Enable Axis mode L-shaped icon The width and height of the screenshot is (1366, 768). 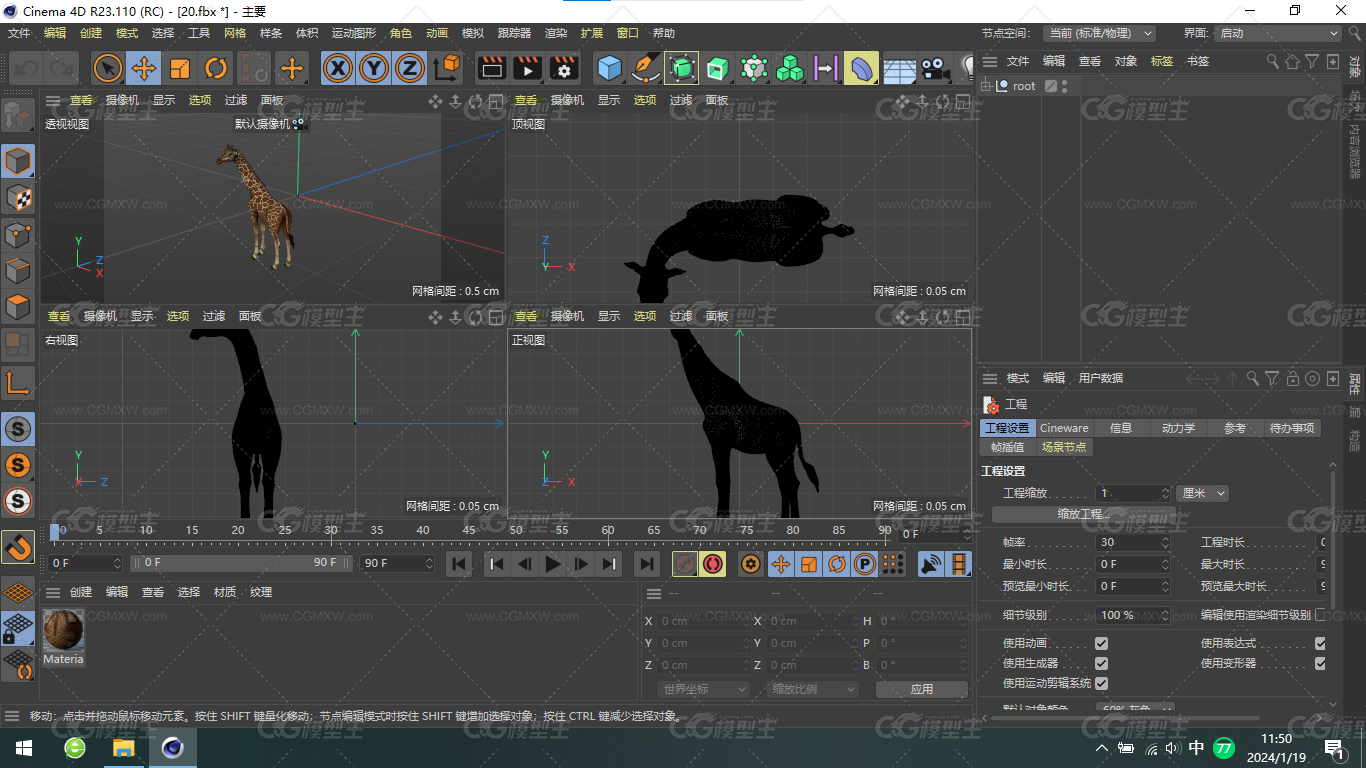tap(18, 382)
